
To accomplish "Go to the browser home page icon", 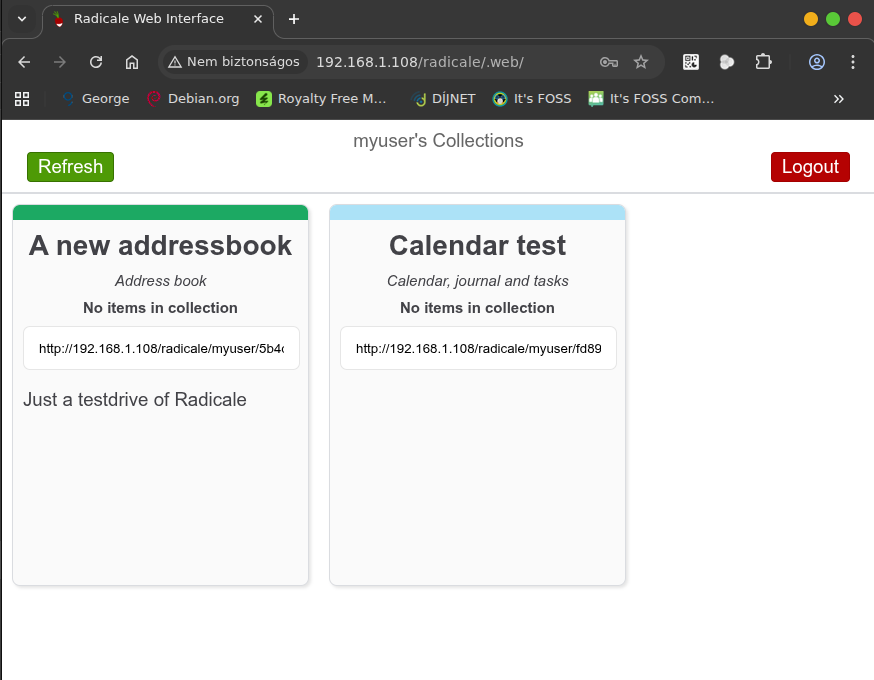I will pos(132,62).
